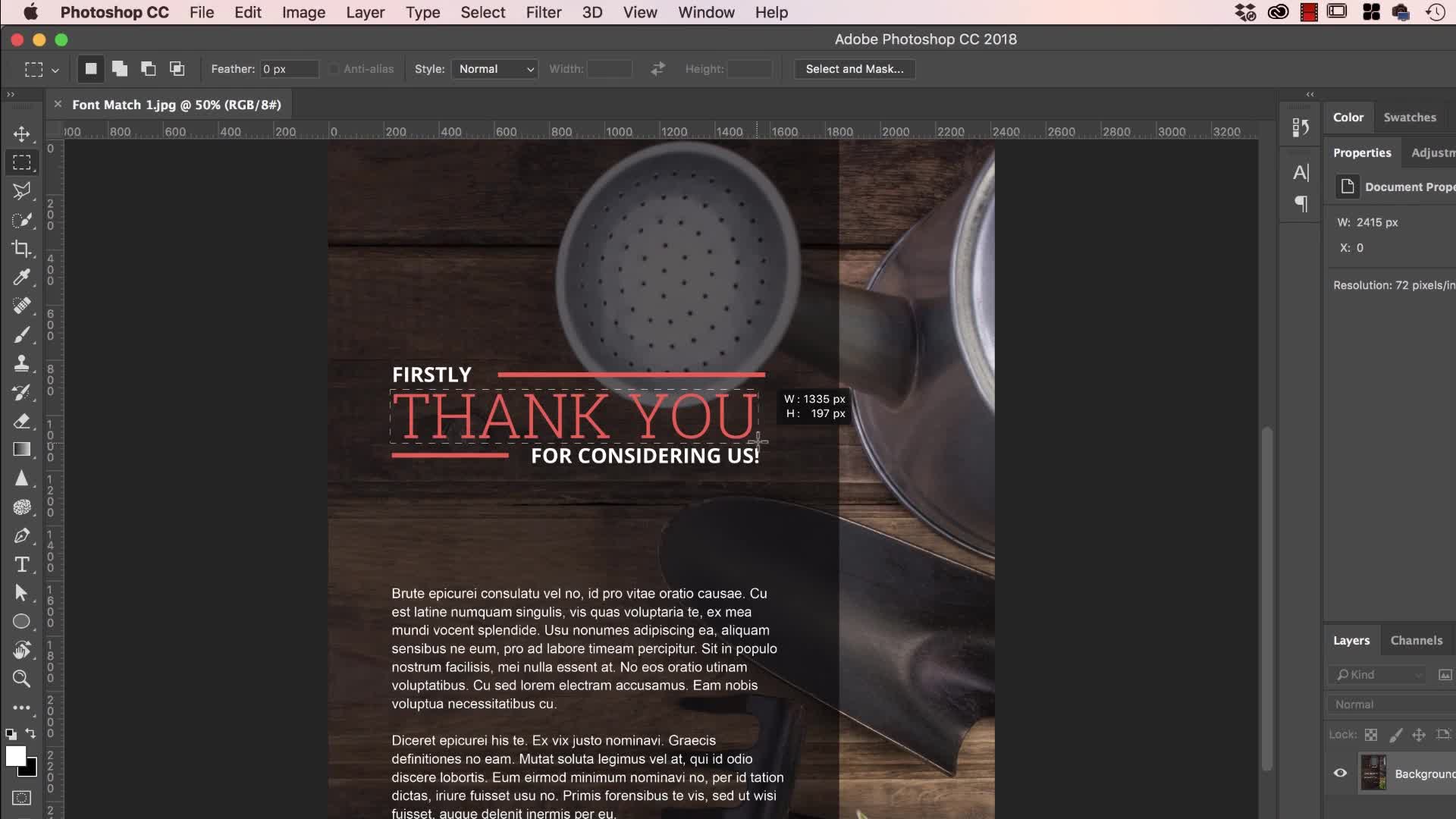Open the Character panel icon
This screenshot has width=1456, height=819.
(x=1301, y=173)
